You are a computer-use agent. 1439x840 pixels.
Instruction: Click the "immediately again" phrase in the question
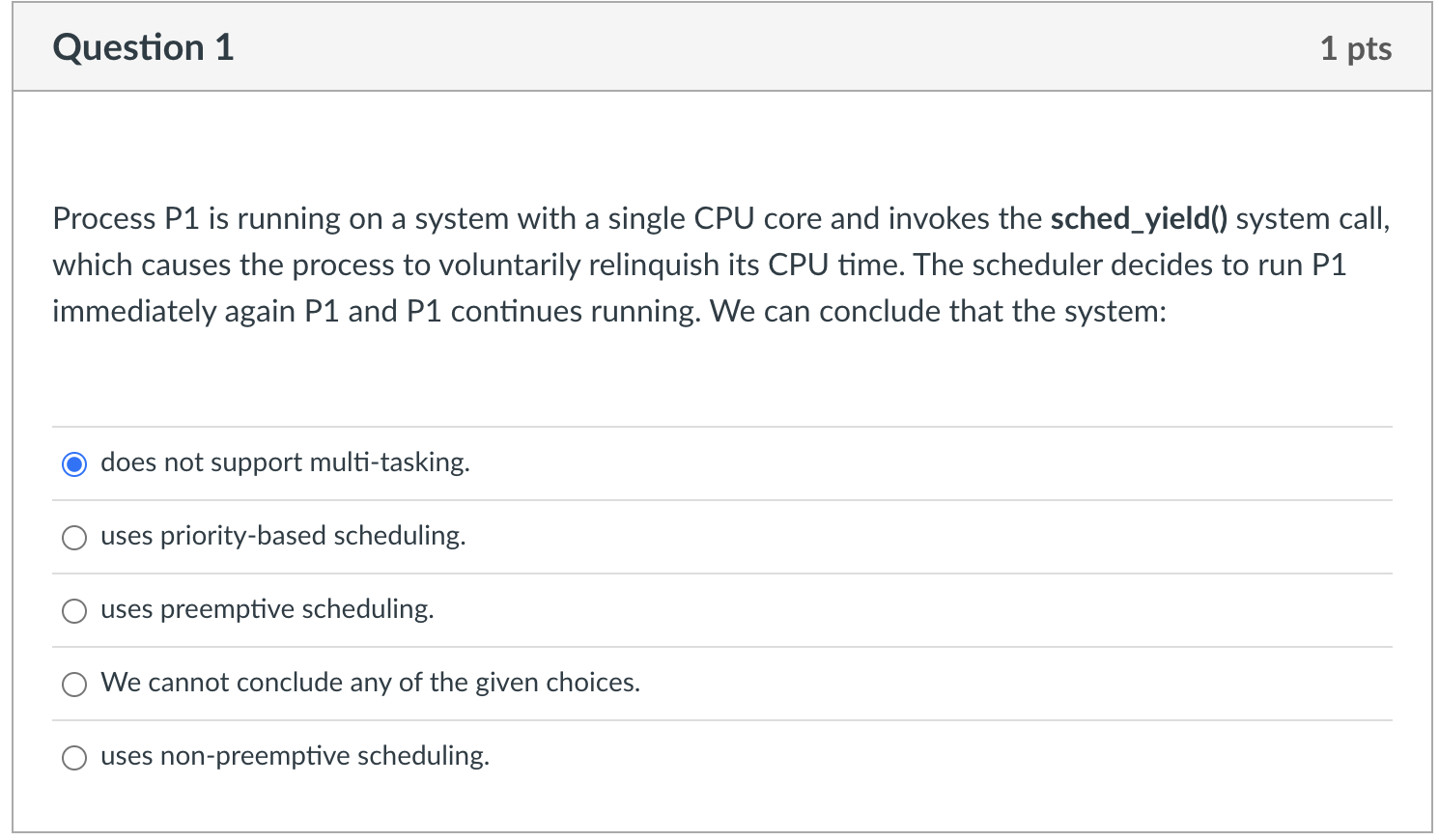tap(174, 312)
